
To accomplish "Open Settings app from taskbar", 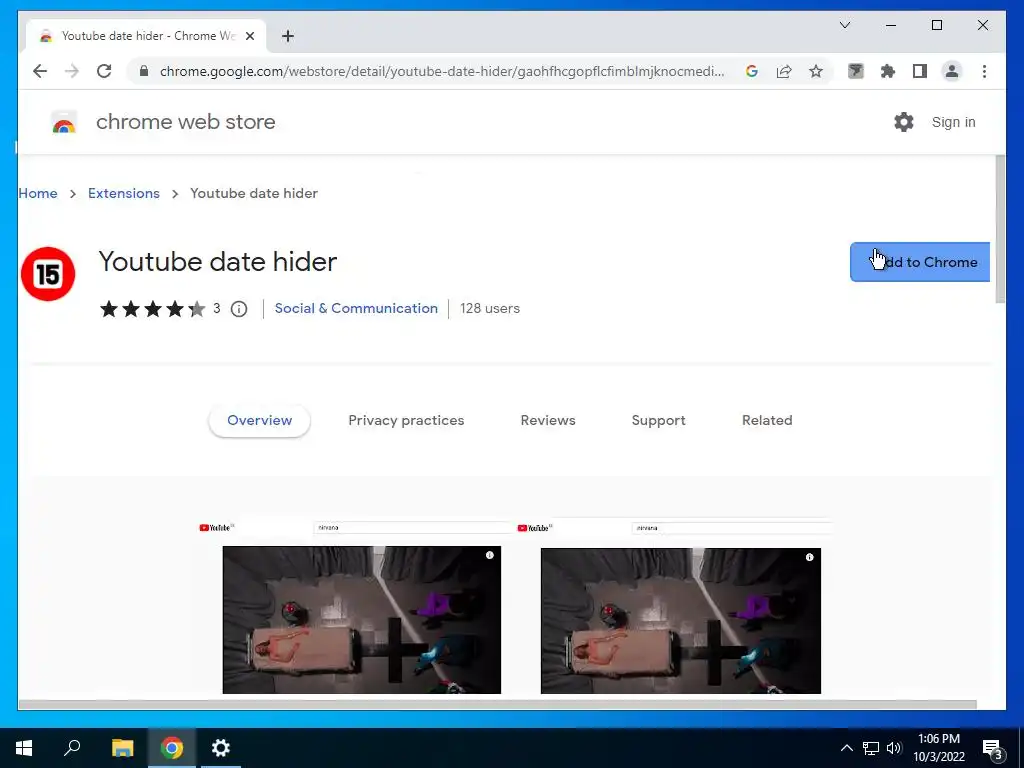I will point(221,748).
